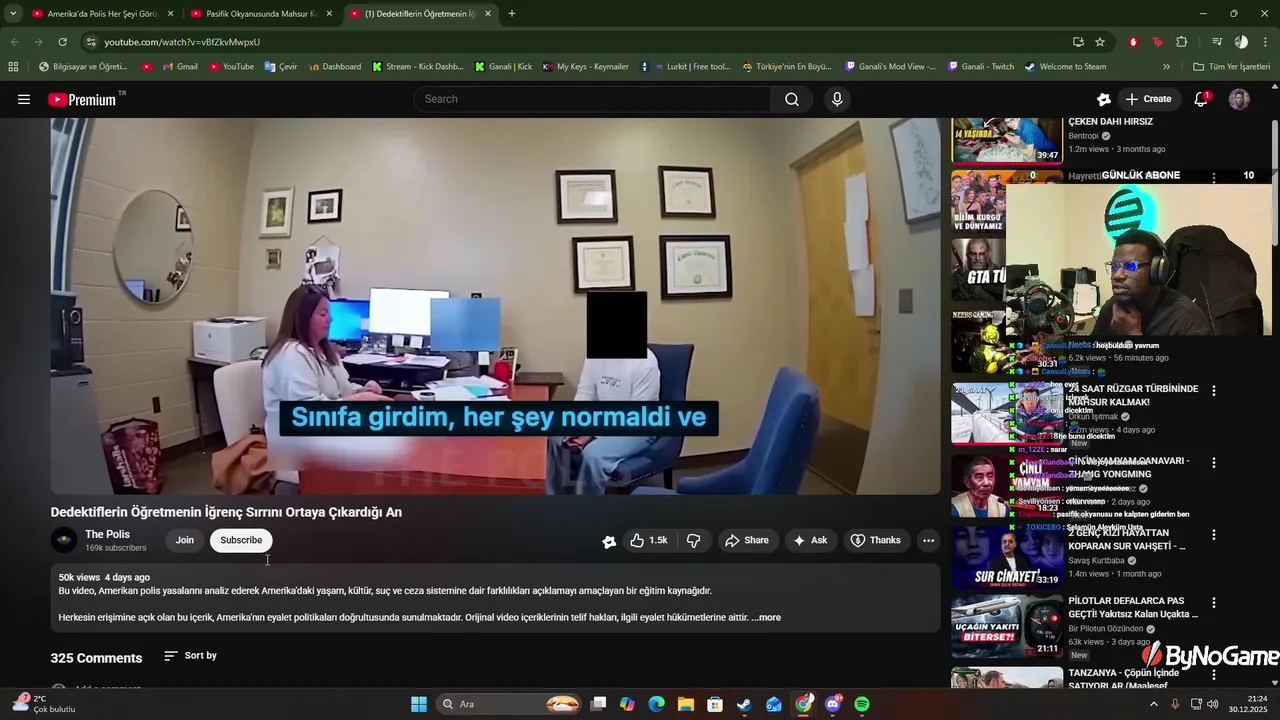Click the Thanks button
This screenshot has width=1280, height=720.
point(876,540)
